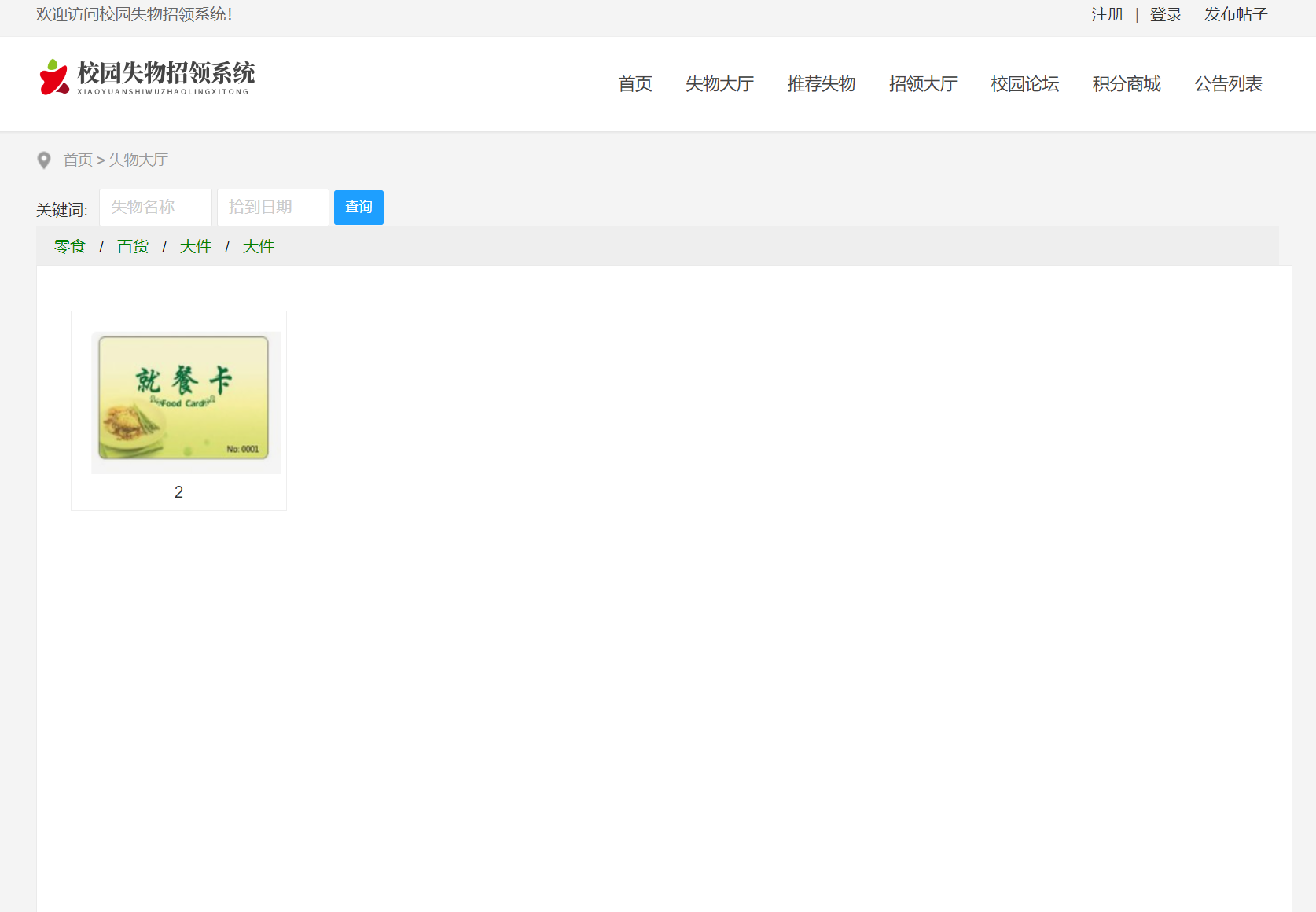
Task: Click the campus lost-and-found logo icon
Action: 52,76
